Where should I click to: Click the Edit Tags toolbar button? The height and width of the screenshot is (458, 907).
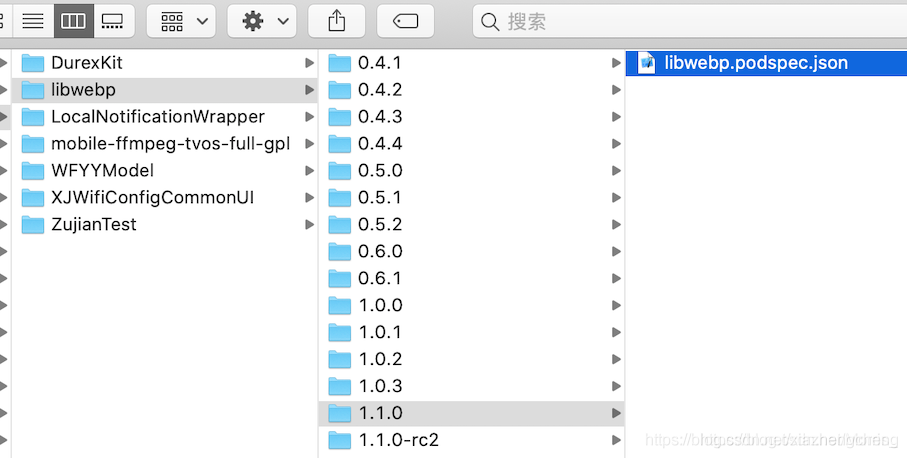click(x=405, y=21)
